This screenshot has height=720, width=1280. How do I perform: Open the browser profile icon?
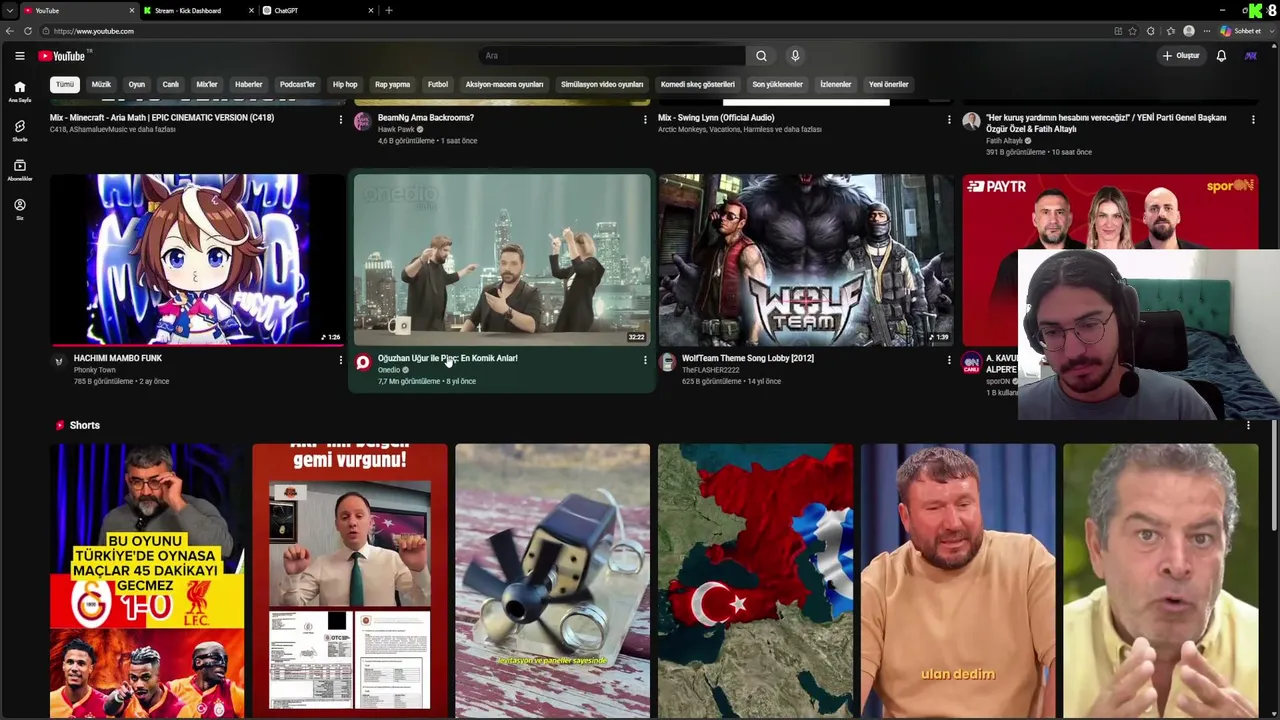click(1189, 31)
